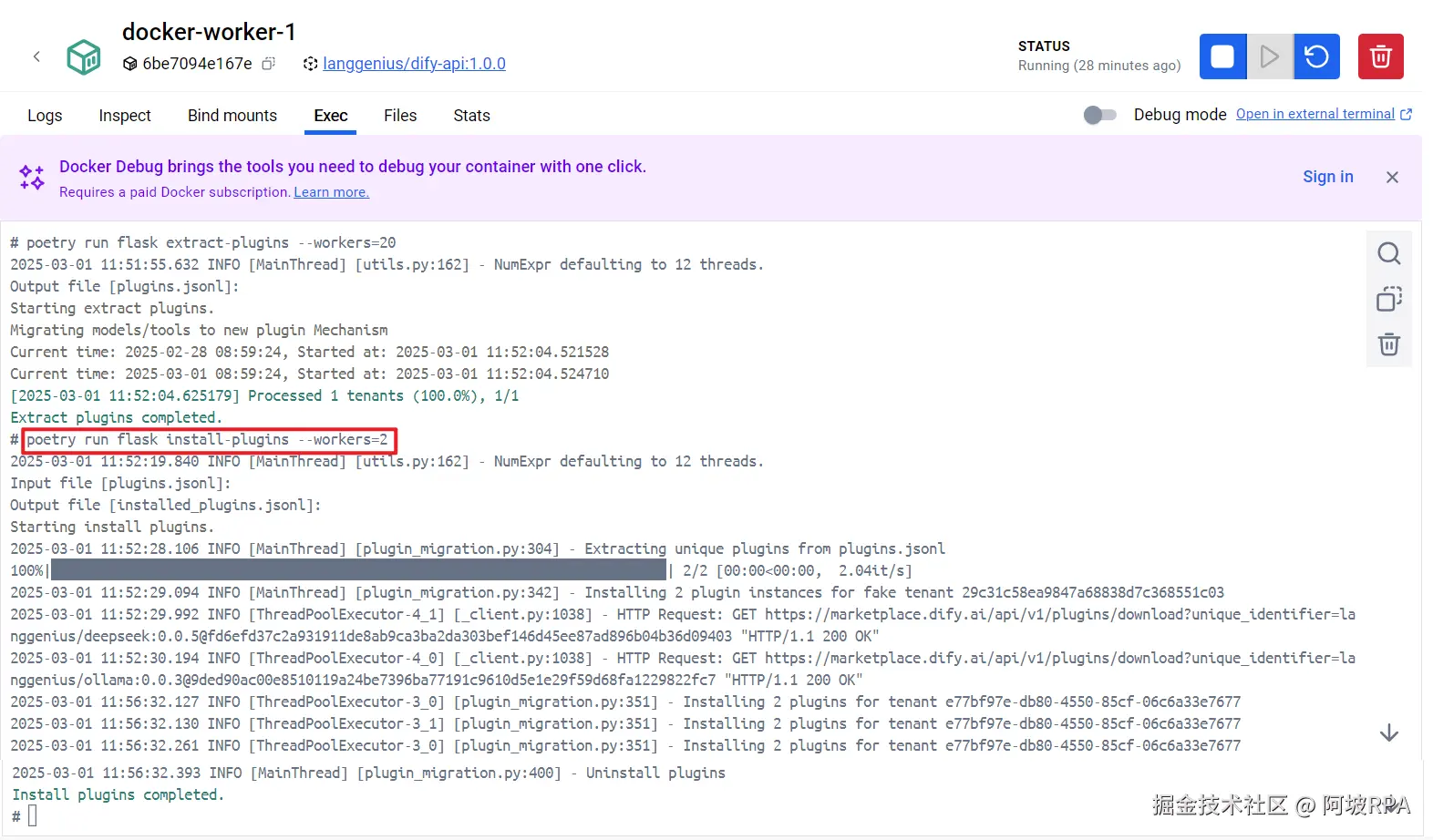Copy terminal output with the copy icon
The width and height of the screenshot is (1433, 840).
click(x=1388, y=299)
